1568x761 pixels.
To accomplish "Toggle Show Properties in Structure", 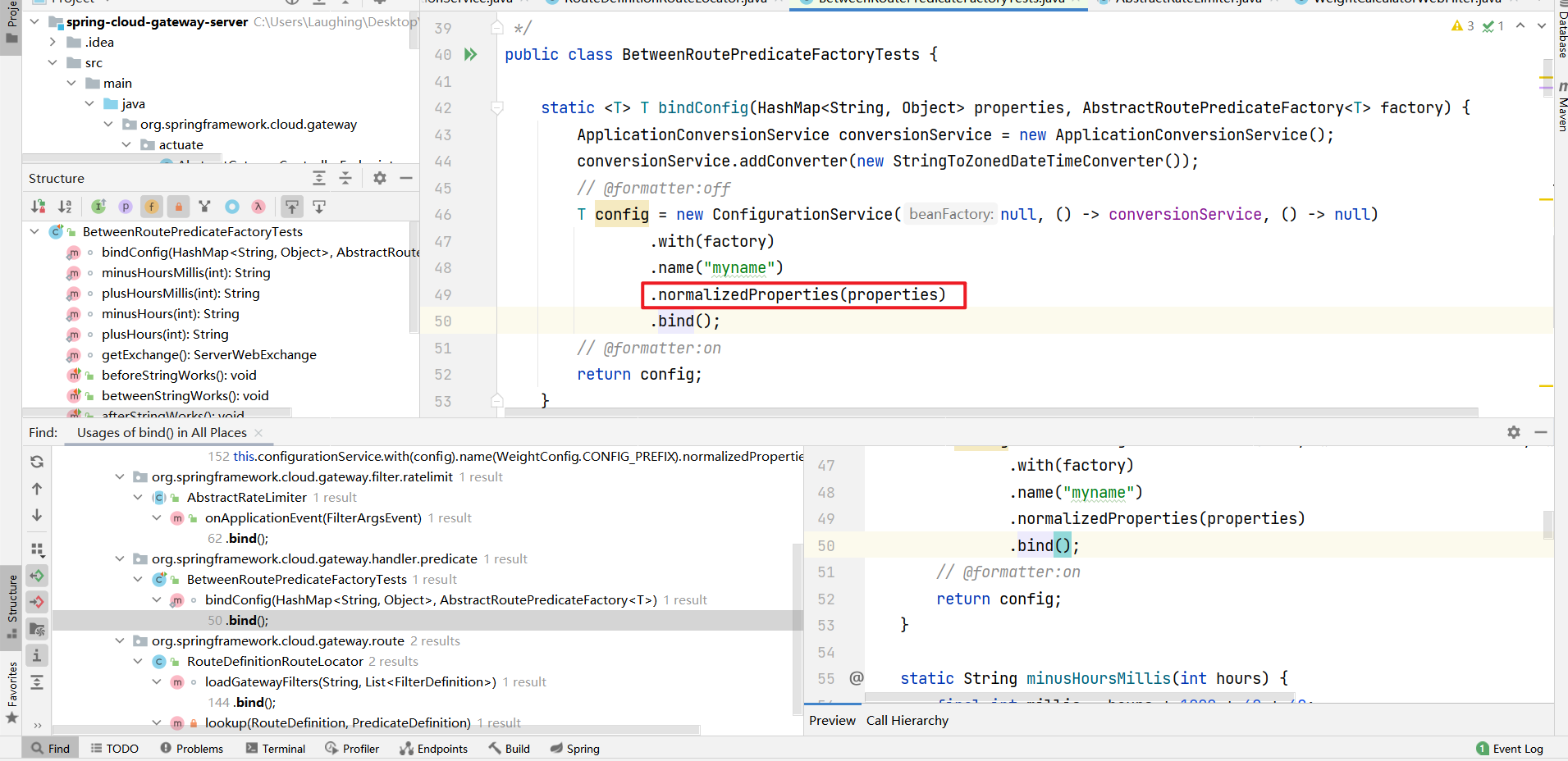I will [x=126, y=207].
